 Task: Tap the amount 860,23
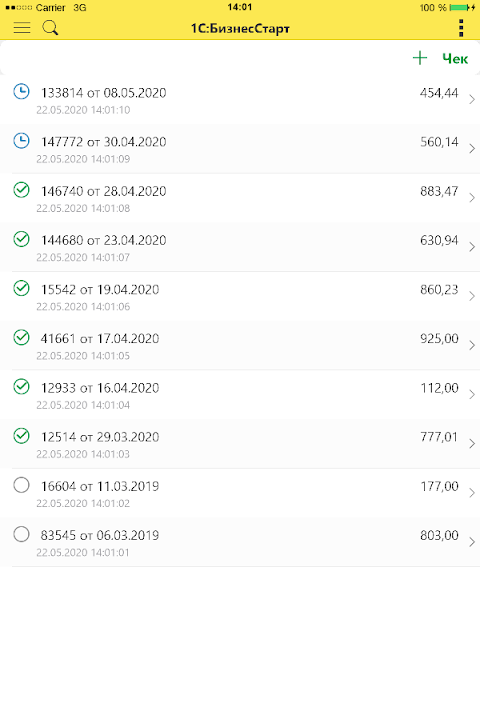point(439,290)
